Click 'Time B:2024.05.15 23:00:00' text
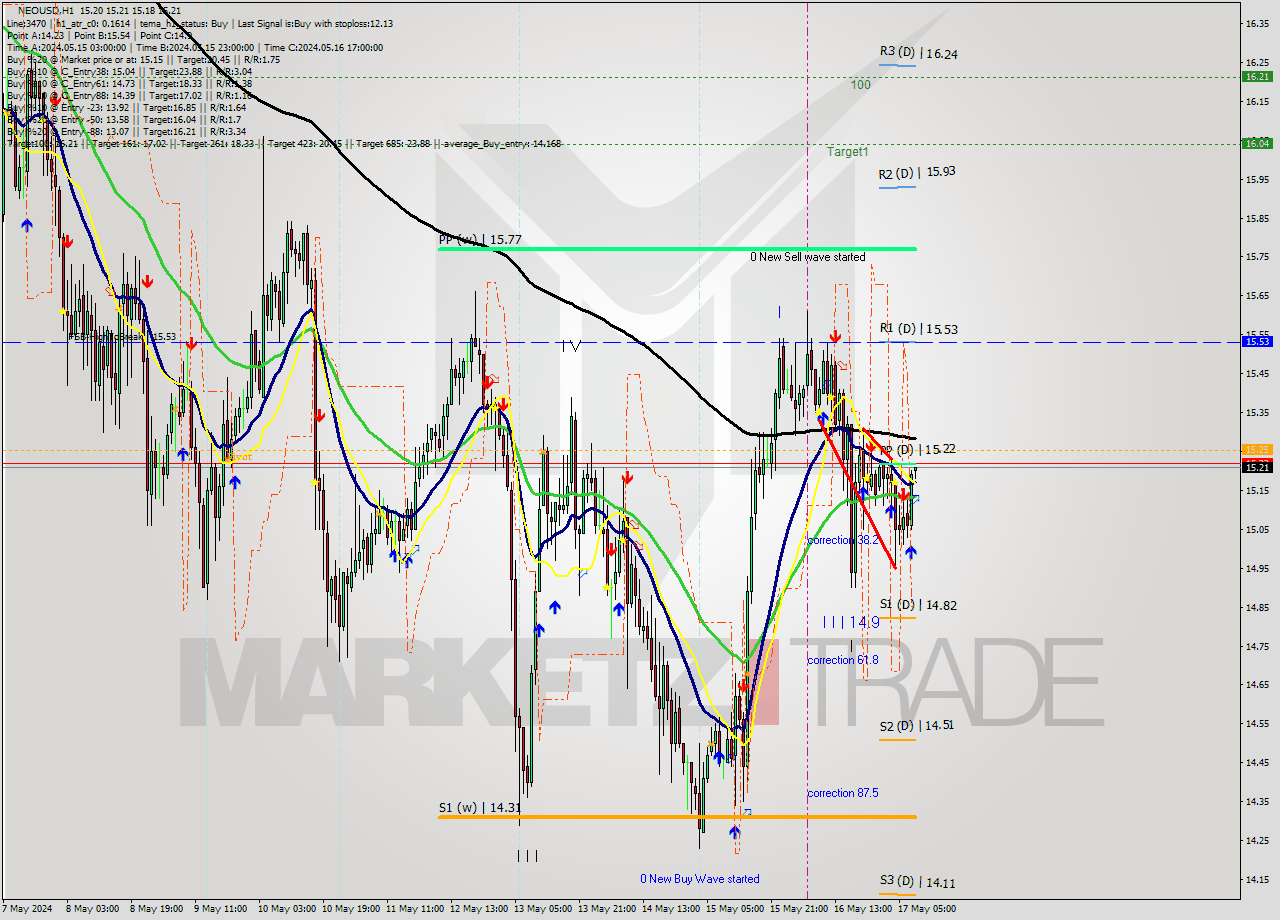This screenshot has height=920, width=1280. [x=194, y=47]
